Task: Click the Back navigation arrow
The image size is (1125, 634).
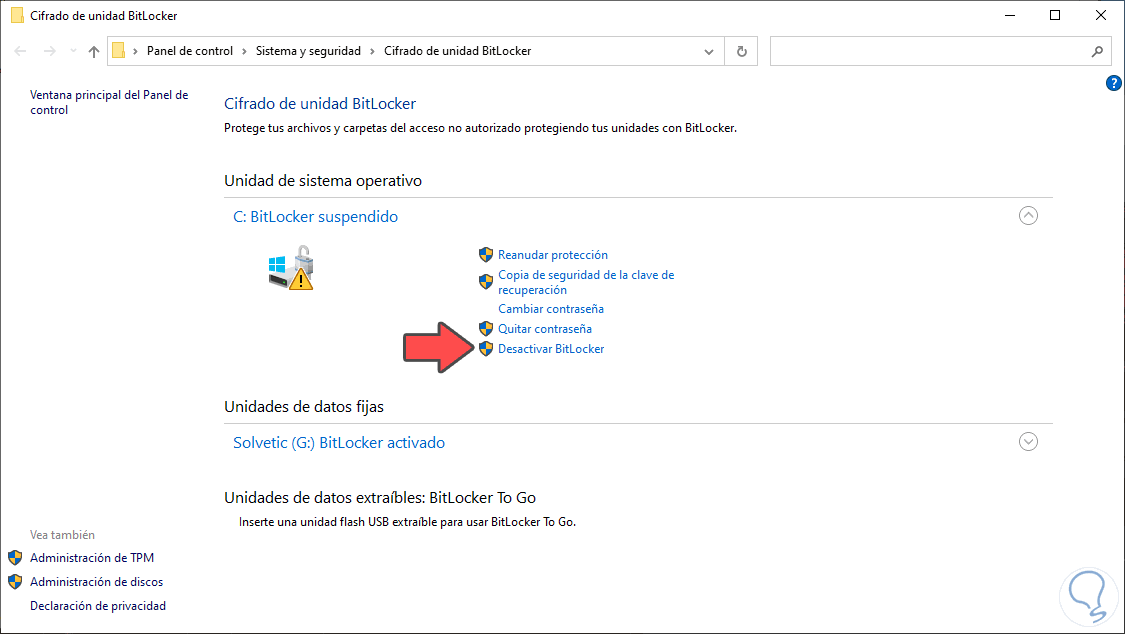Action: (20, 51)
